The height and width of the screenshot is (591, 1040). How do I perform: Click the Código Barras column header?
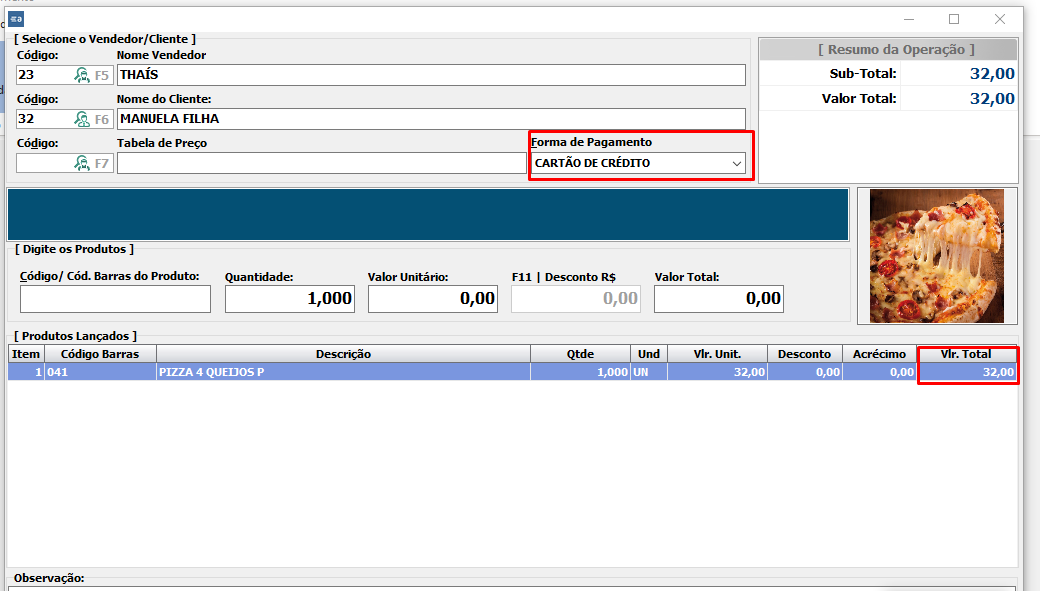point(100,354)
